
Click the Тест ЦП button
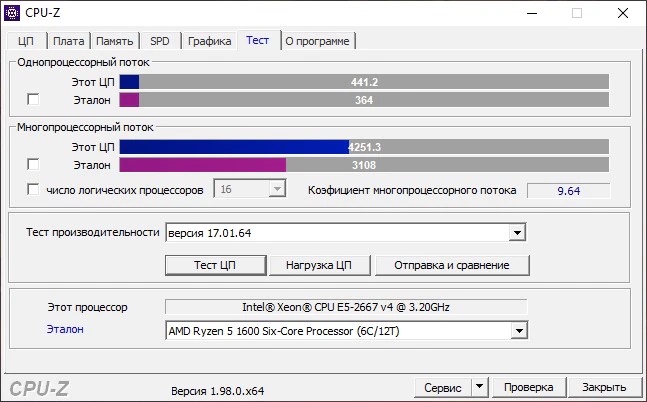click(215, 265)
